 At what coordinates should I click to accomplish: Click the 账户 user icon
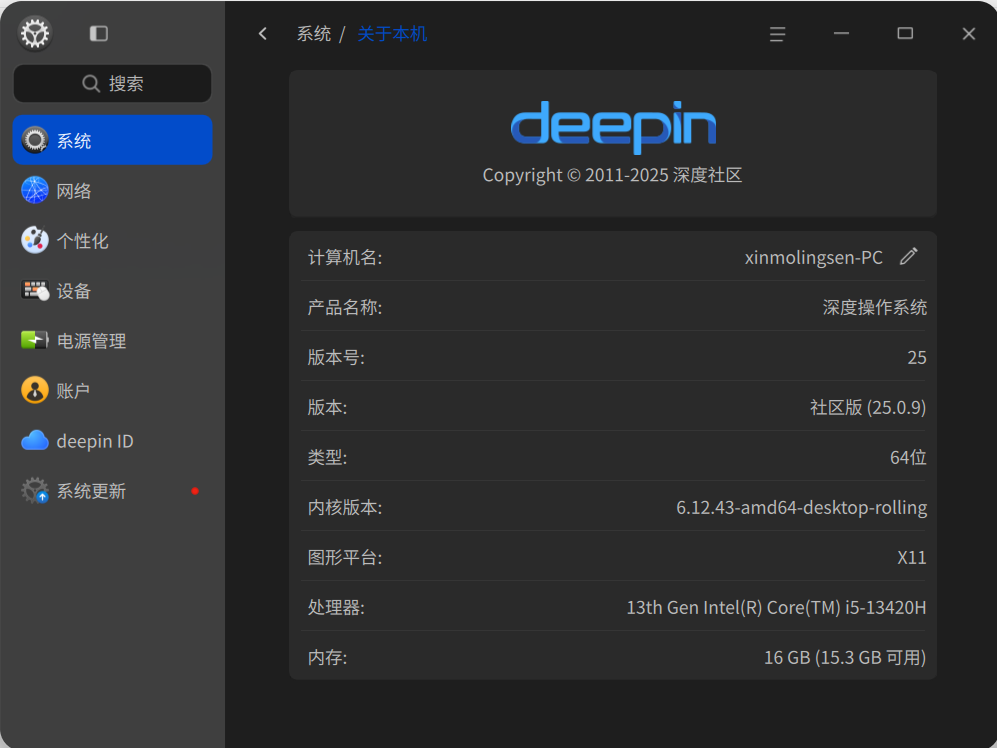(34, 391)
